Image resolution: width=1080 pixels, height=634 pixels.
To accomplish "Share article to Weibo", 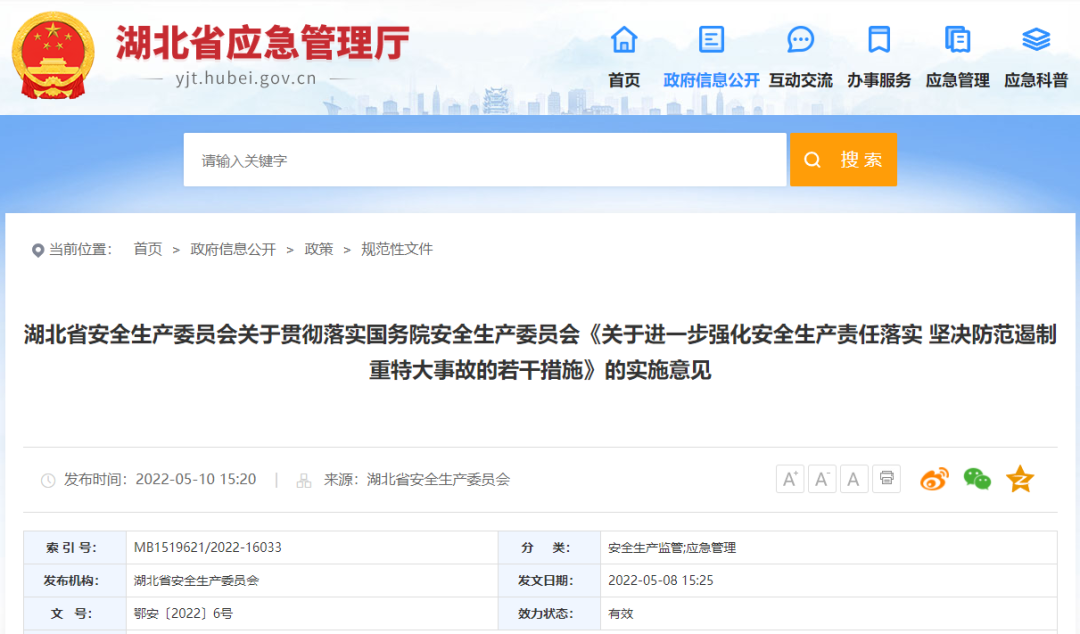I will (934, 479).
